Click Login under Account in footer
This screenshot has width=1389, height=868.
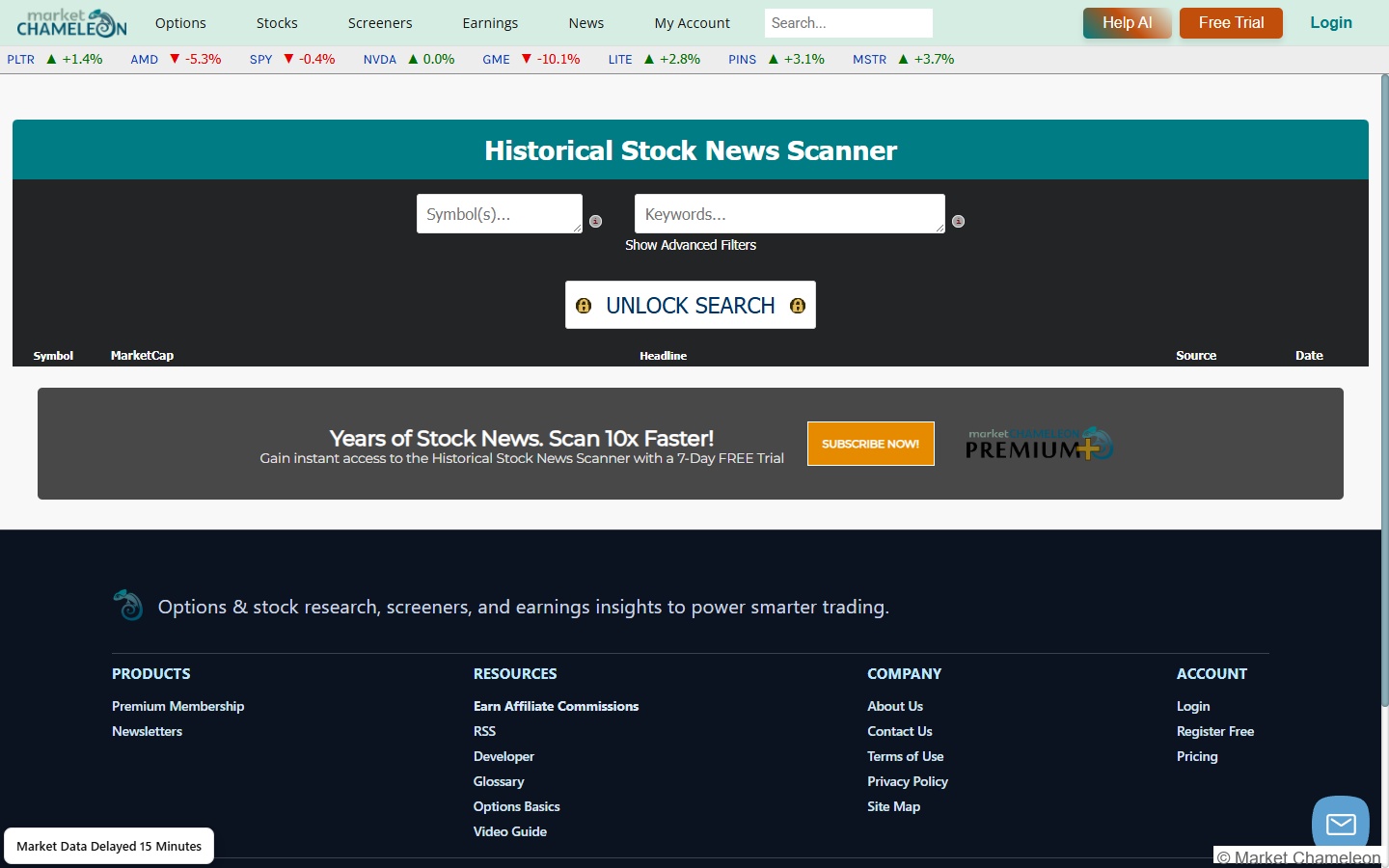click(1193, 706)
